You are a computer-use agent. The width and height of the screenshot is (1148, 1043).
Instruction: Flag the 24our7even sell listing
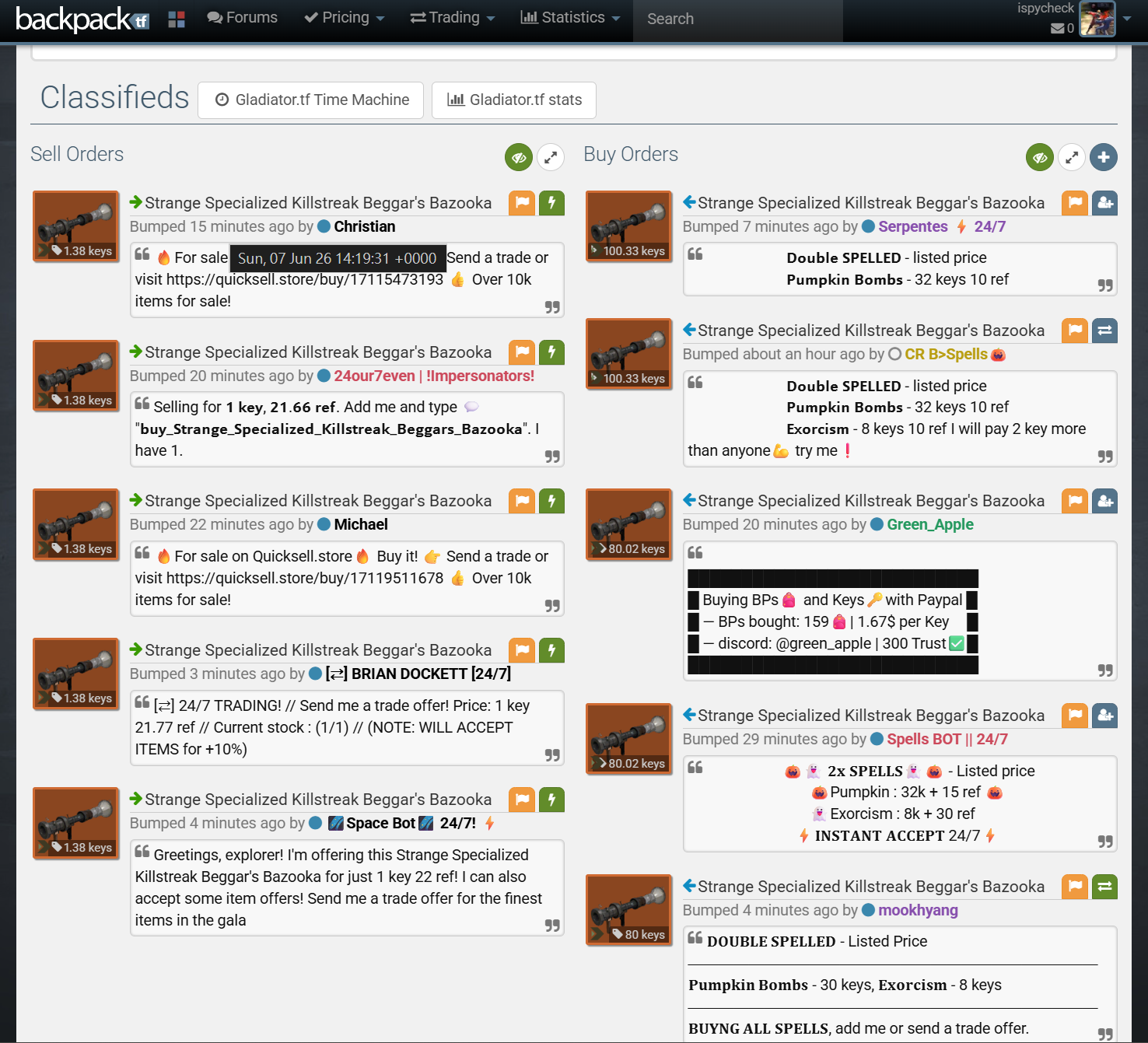coord(522,352)
